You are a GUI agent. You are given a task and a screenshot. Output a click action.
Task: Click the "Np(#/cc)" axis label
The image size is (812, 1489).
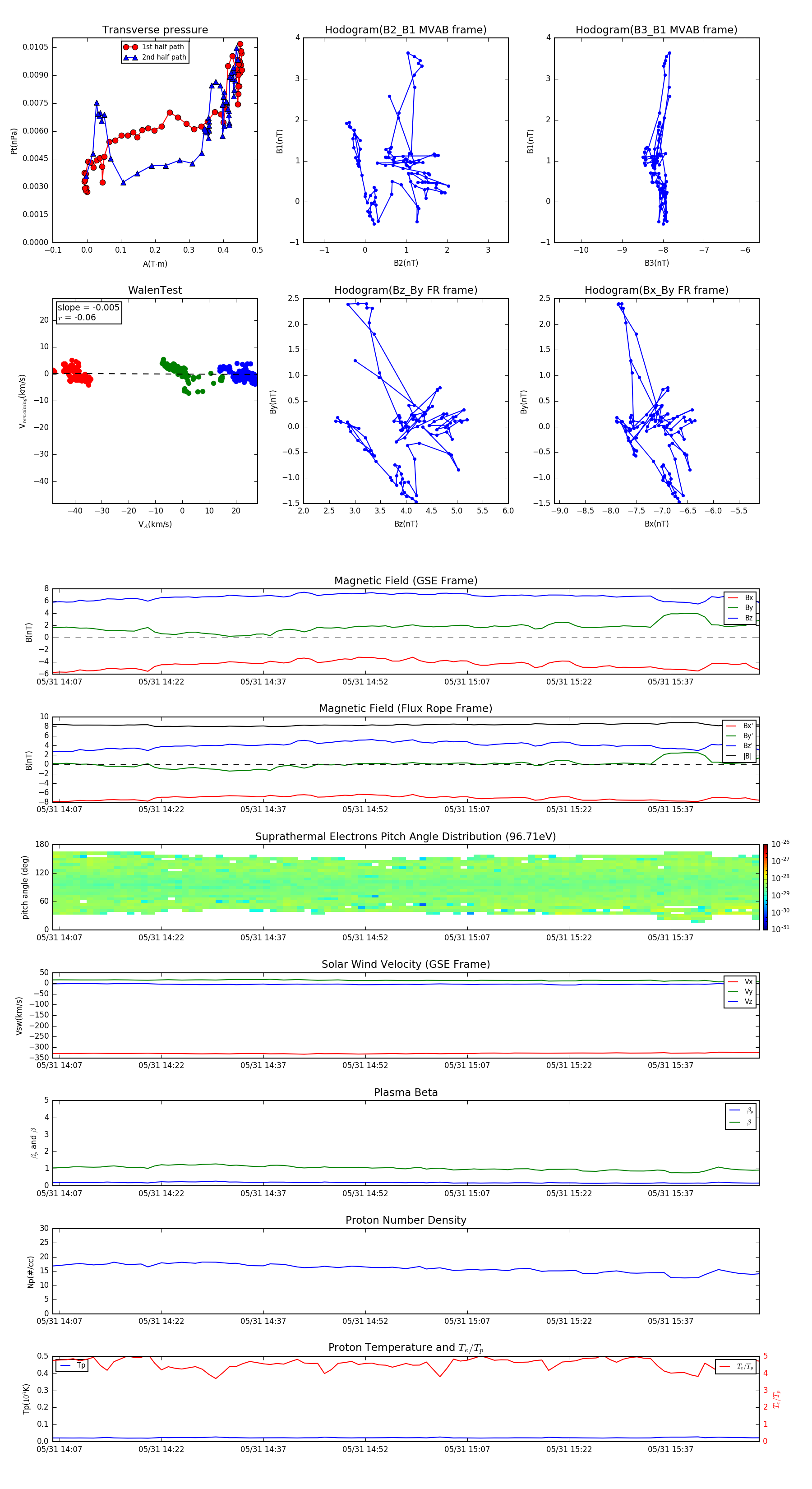pos(31,1271)
